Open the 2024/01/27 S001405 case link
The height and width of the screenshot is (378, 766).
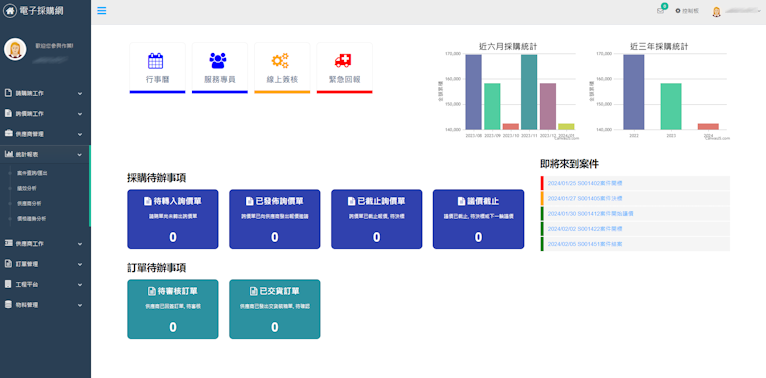pyautogui.click(x=585, y=198)
